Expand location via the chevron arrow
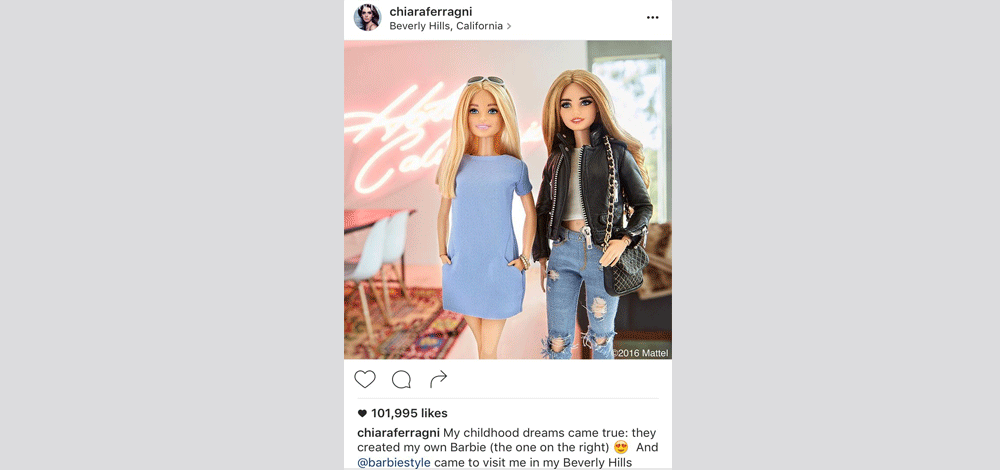The height and width of the screenshot is (470, 1000). click(509, 27)
